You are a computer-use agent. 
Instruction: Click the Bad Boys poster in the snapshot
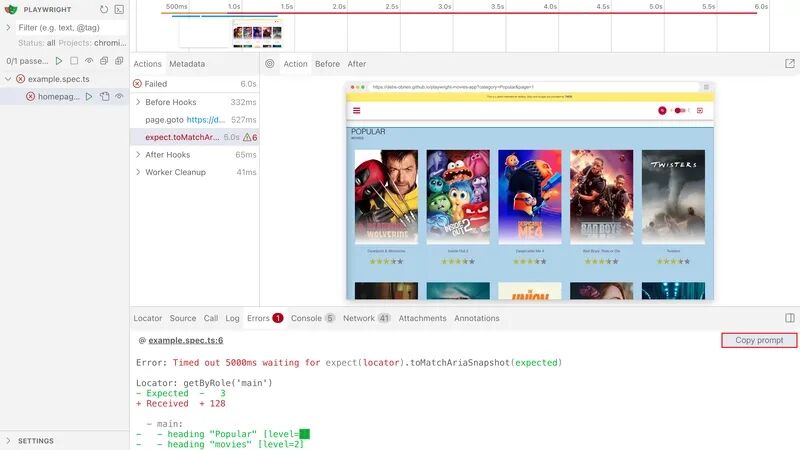[x=602, y=196]
